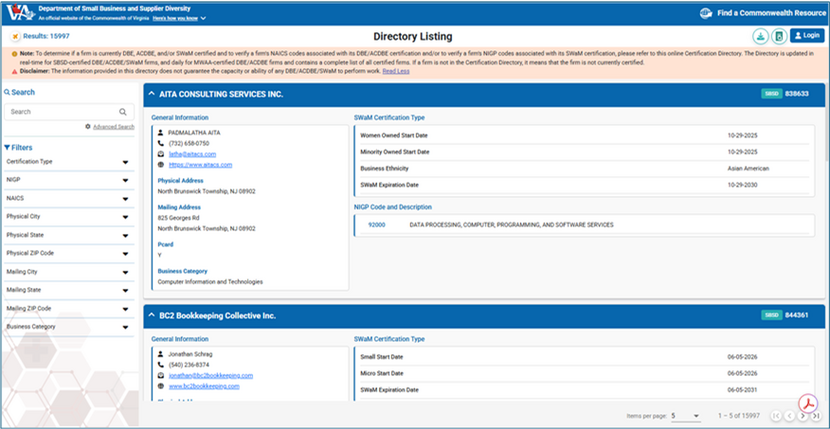This screenshot has height=429, width=830.
Task: Expand "Here's how you know" disclosure
Action: (179, 18)
